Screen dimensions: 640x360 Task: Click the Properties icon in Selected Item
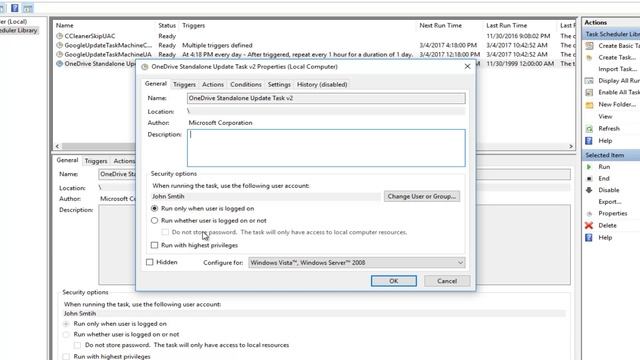point(589,213)
